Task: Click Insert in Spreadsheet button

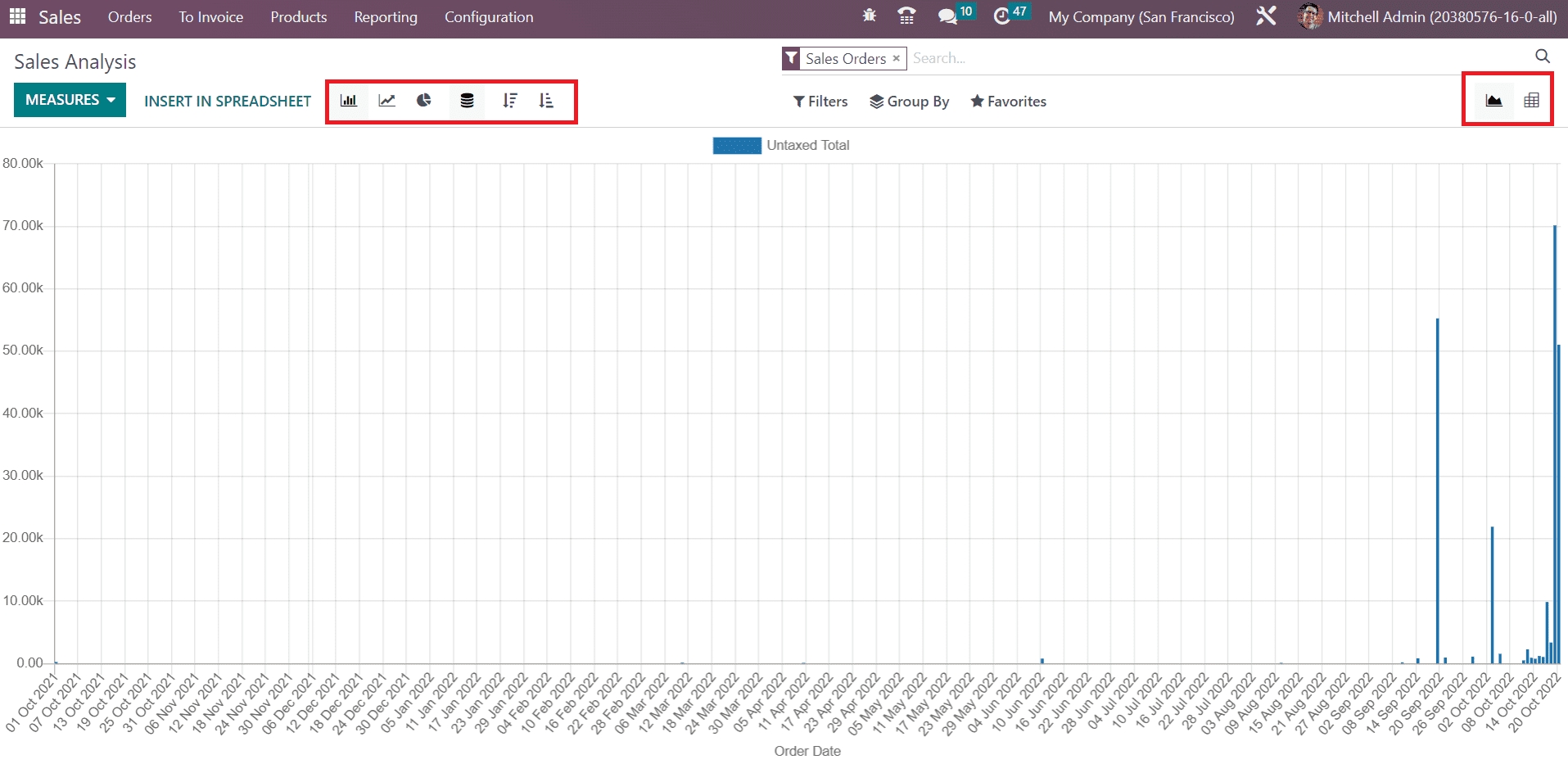Action: [x=228, y=102]
